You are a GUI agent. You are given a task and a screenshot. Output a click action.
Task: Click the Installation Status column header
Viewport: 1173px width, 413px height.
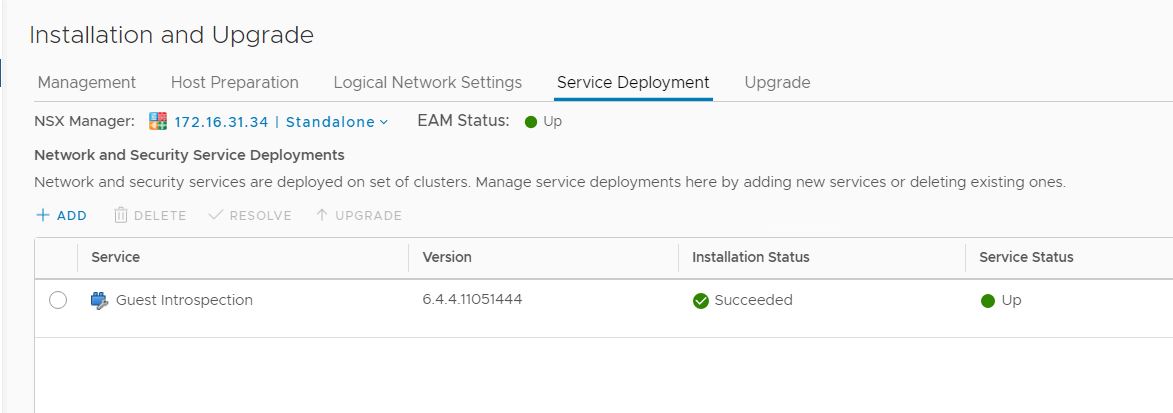tap(750, 257)
